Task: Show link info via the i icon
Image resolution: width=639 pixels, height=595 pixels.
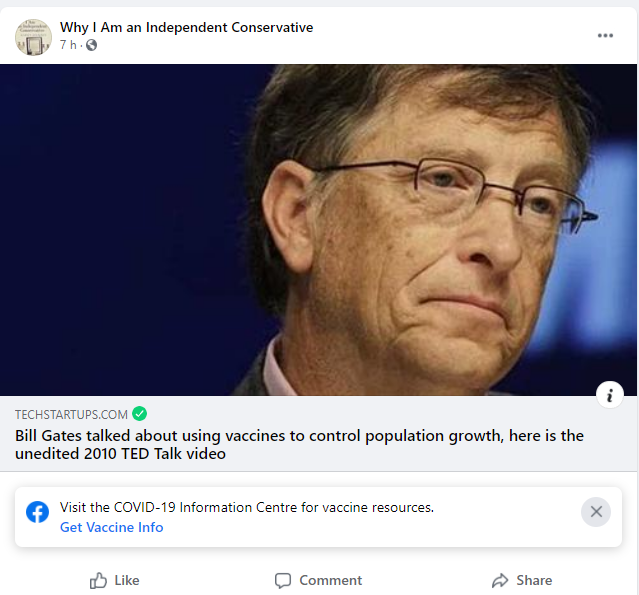Action: click(x=610, y=395)
